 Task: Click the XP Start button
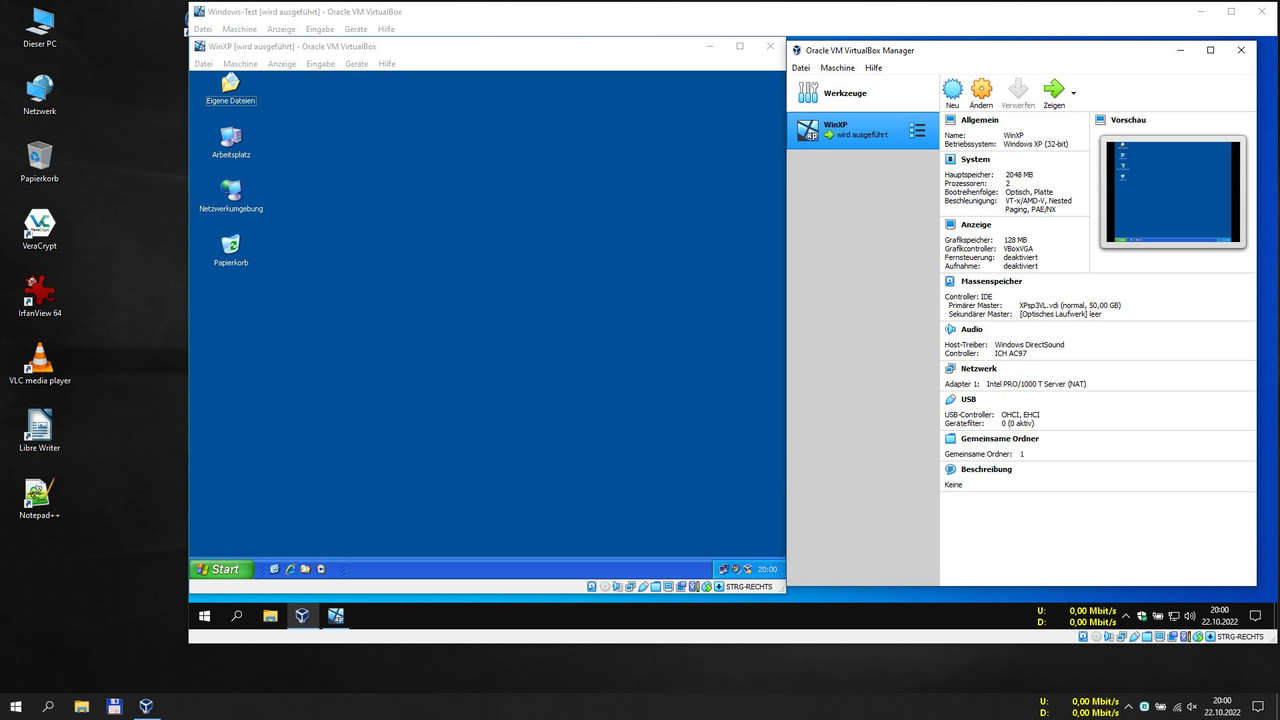click(221, 569)
